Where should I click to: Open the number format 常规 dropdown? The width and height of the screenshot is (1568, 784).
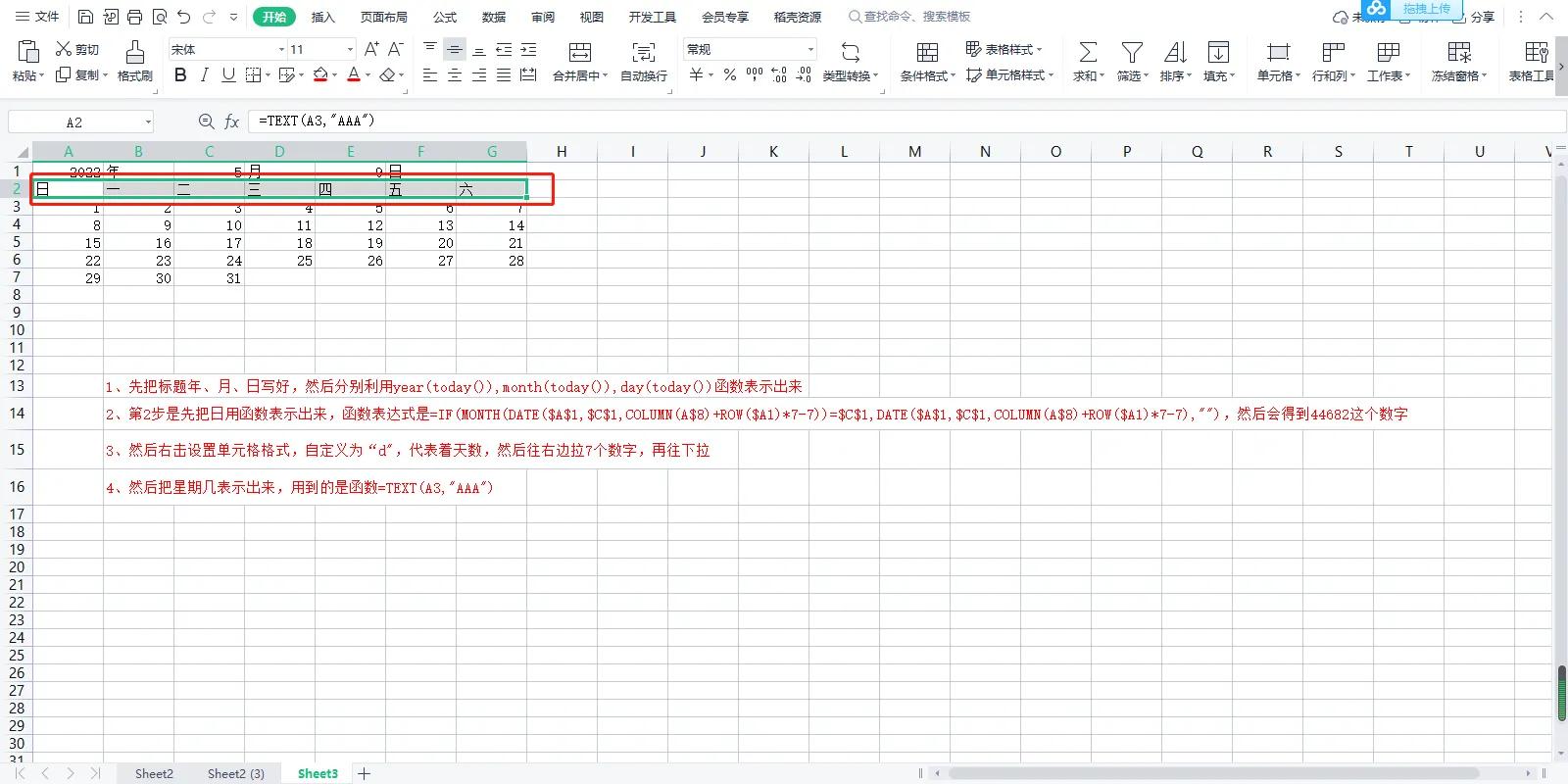(810, 49)
